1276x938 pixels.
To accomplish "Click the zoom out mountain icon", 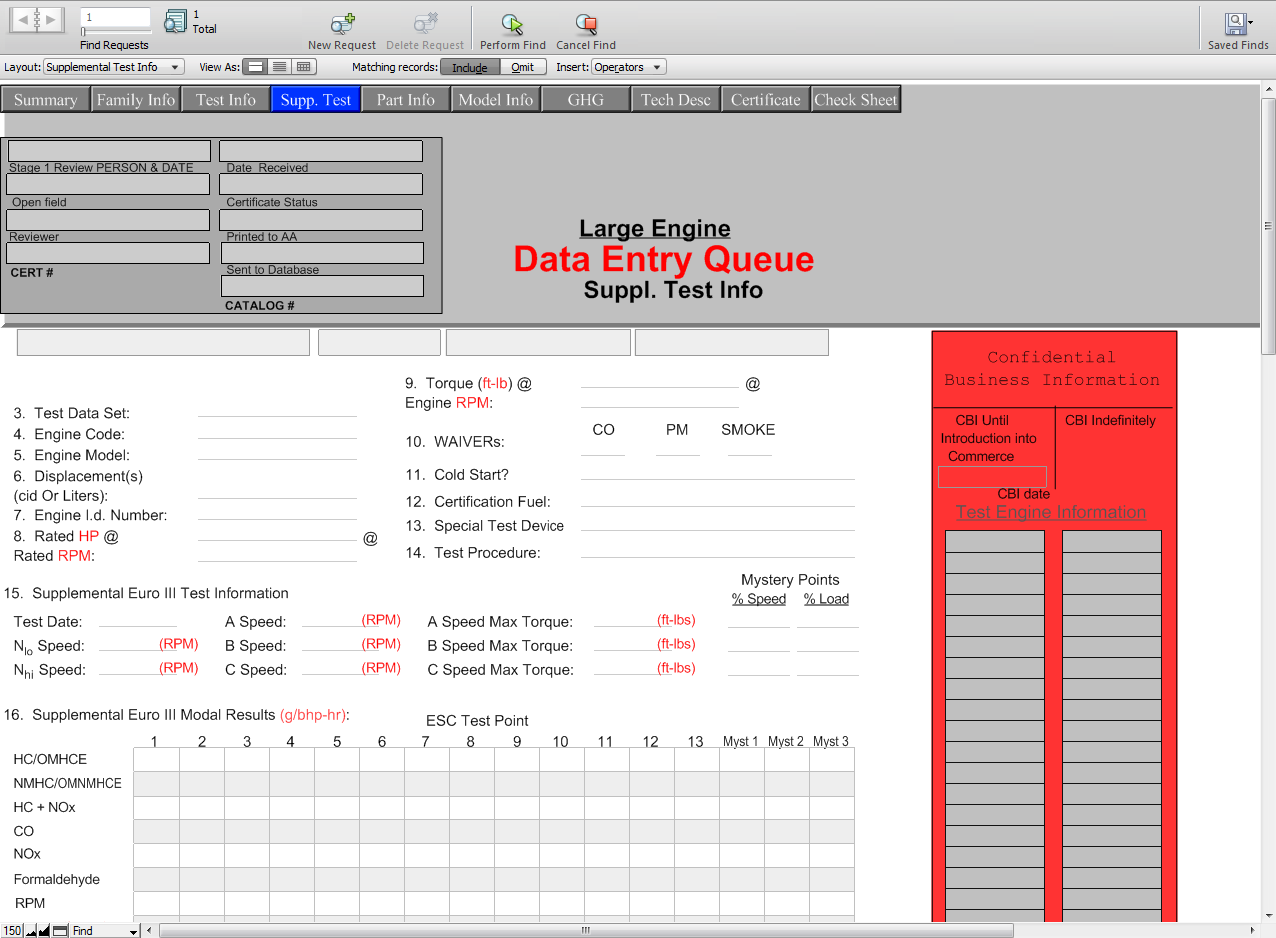I will click(x=30, y=931).
